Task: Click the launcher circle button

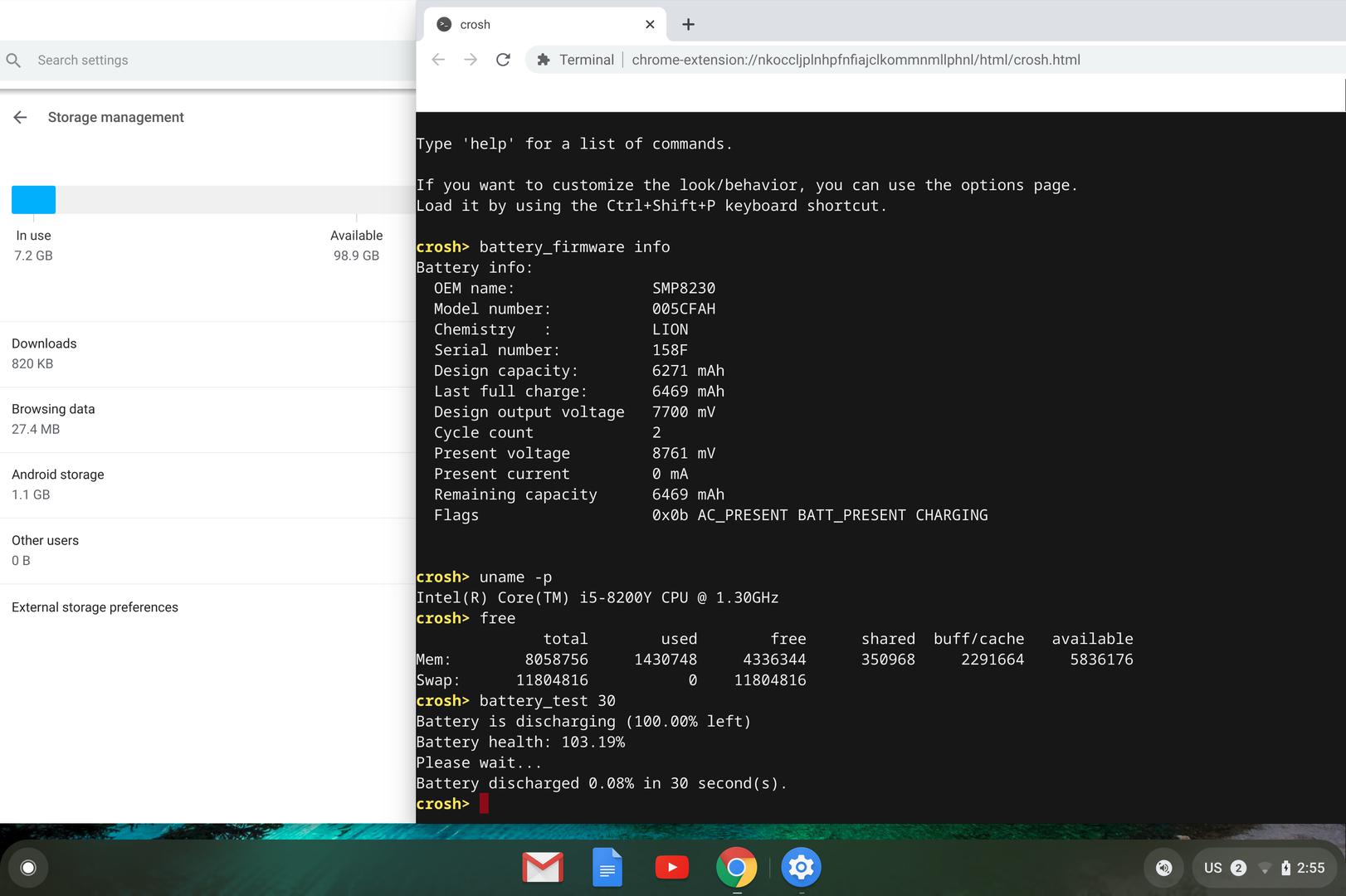Action: tap(28, 868)
